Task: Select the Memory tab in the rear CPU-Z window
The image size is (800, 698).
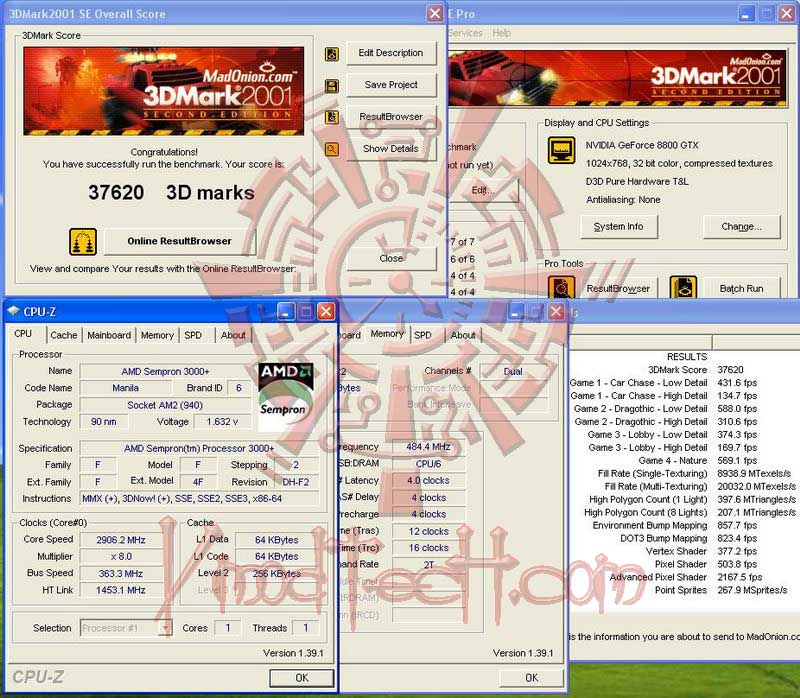Action: [x=387, y=334]
